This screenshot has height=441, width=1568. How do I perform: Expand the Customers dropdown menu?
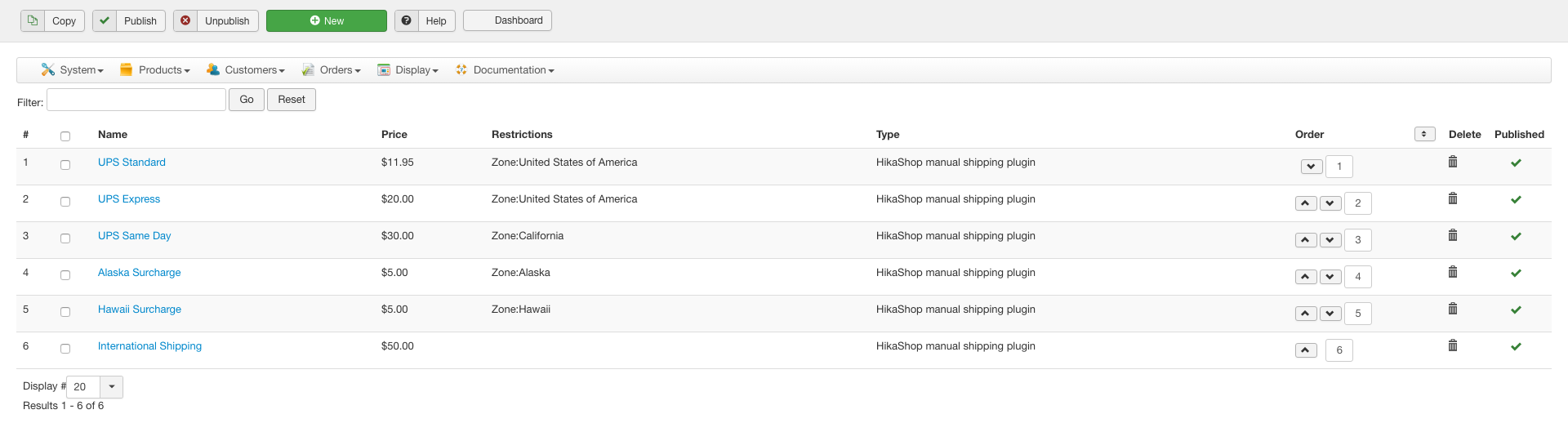pos(246,70)
